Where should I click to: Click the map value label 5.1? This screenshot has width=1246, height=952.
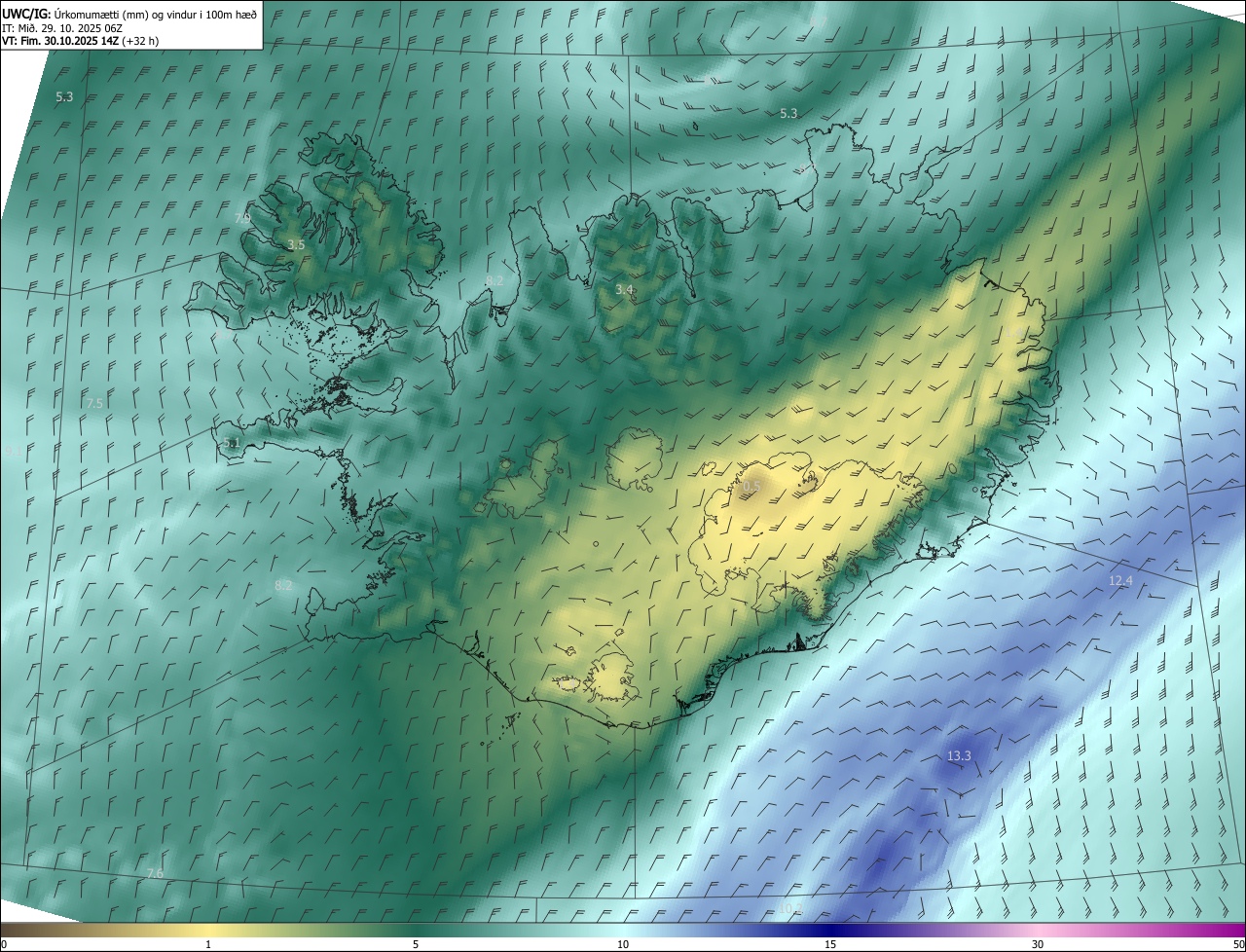point(231,442)
